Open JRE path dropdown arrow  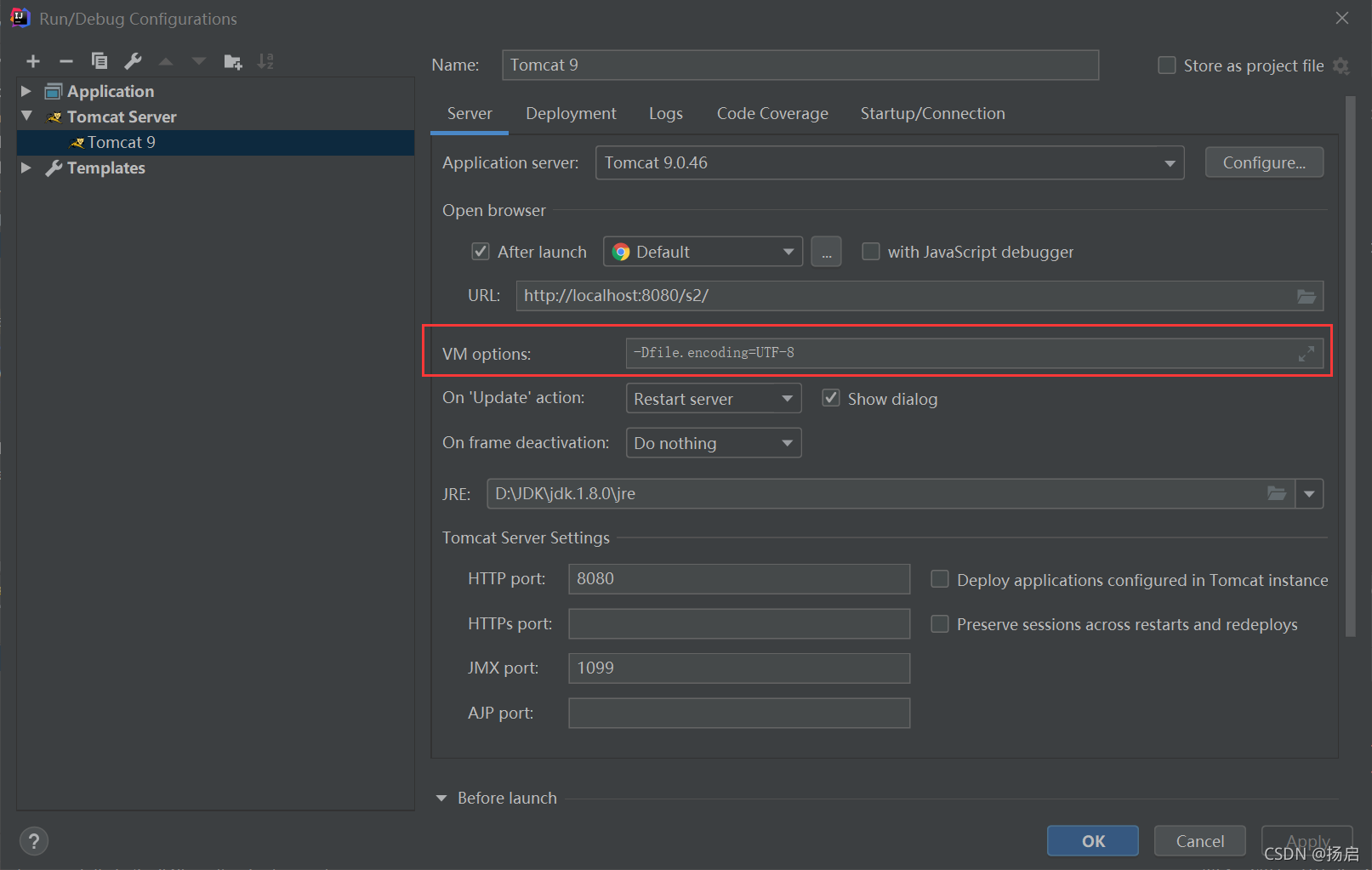coord(1309,493)
